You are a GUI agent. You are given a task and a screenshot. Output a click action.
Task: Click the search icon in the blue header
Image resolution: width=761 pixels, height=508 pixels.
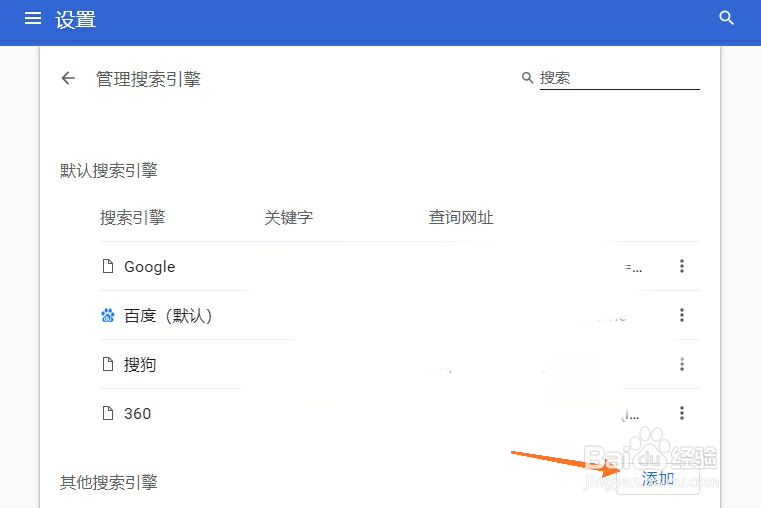tap(726, 18)
